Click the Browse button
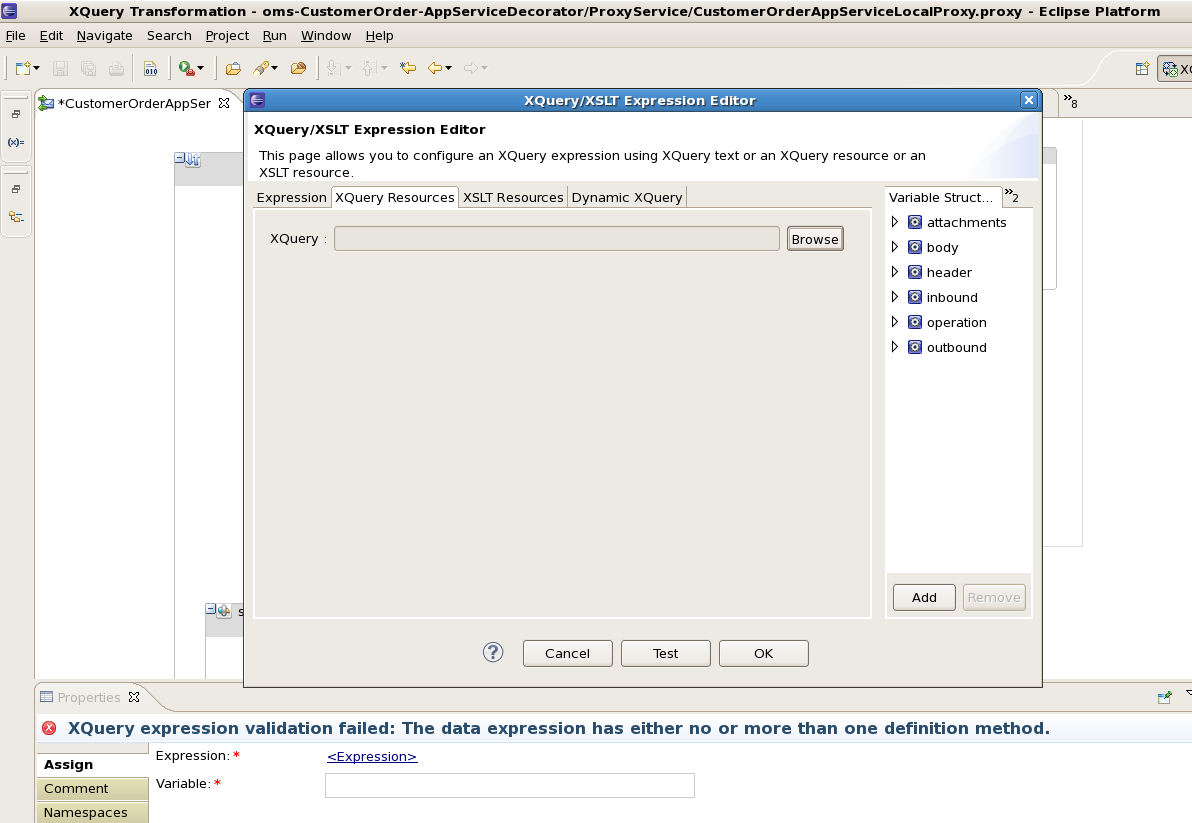 [815, 239]
